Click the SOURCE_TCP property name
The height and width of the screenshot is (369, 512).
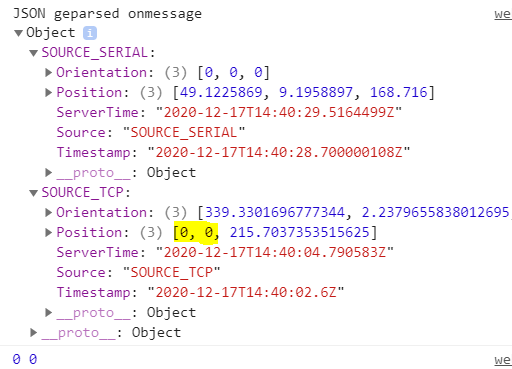(82, 193)
